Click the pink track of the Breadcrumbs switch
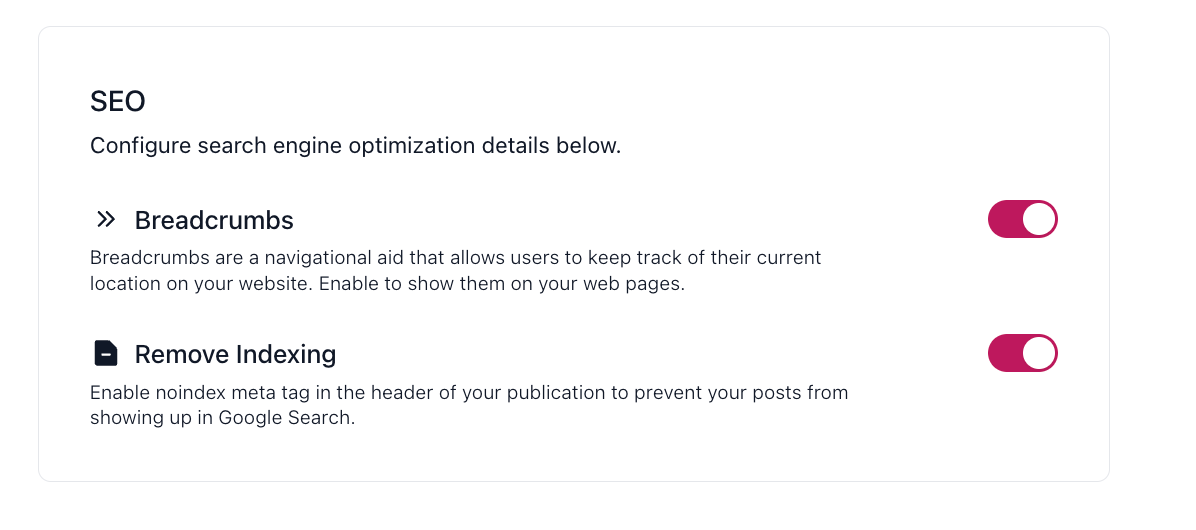 1004,219
